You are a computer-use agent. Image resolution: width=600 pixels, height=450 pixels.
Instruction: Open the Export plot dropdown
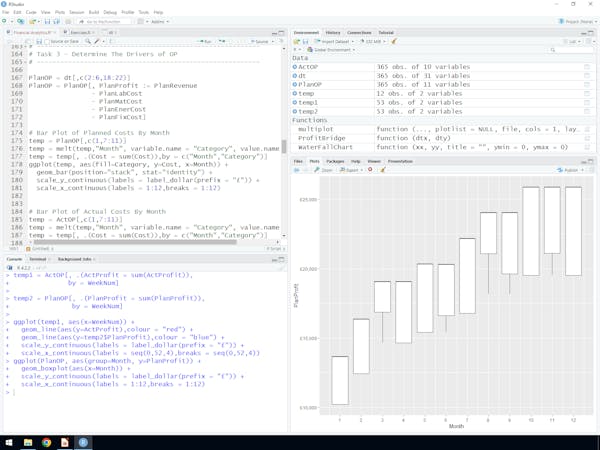tap(351, 170)
